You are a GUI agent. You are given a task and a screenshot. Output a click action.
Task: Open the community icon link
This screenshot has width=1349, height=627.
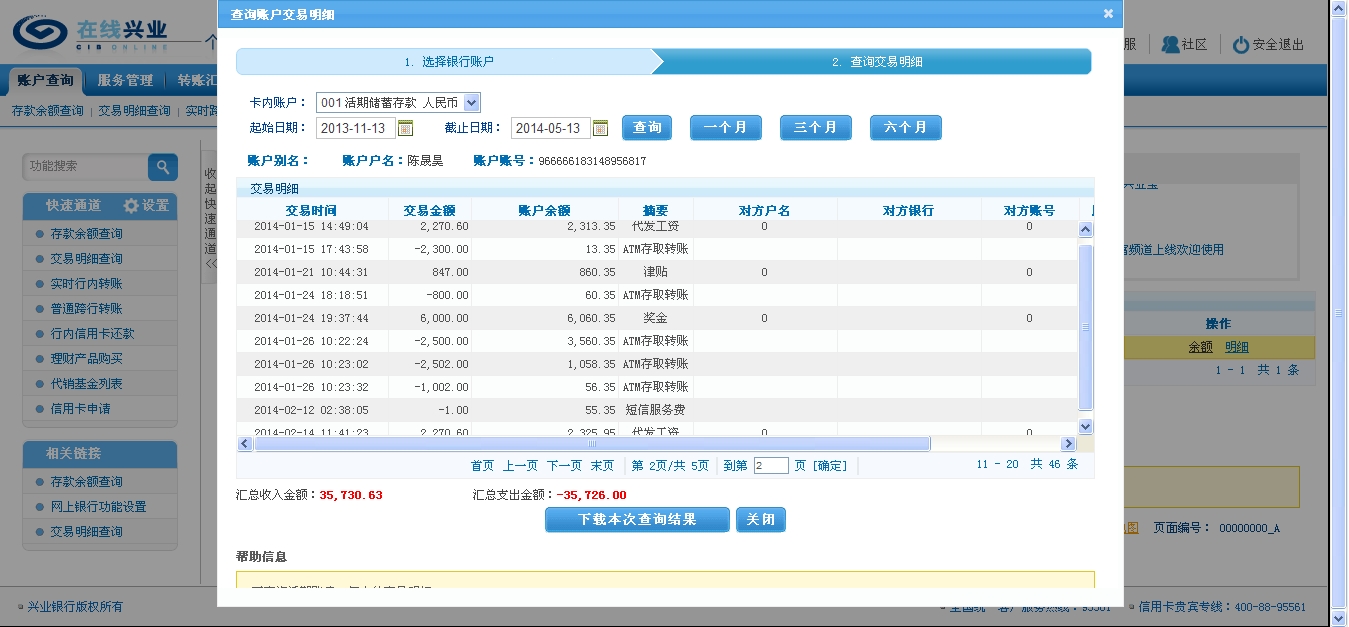(1170, 45)
